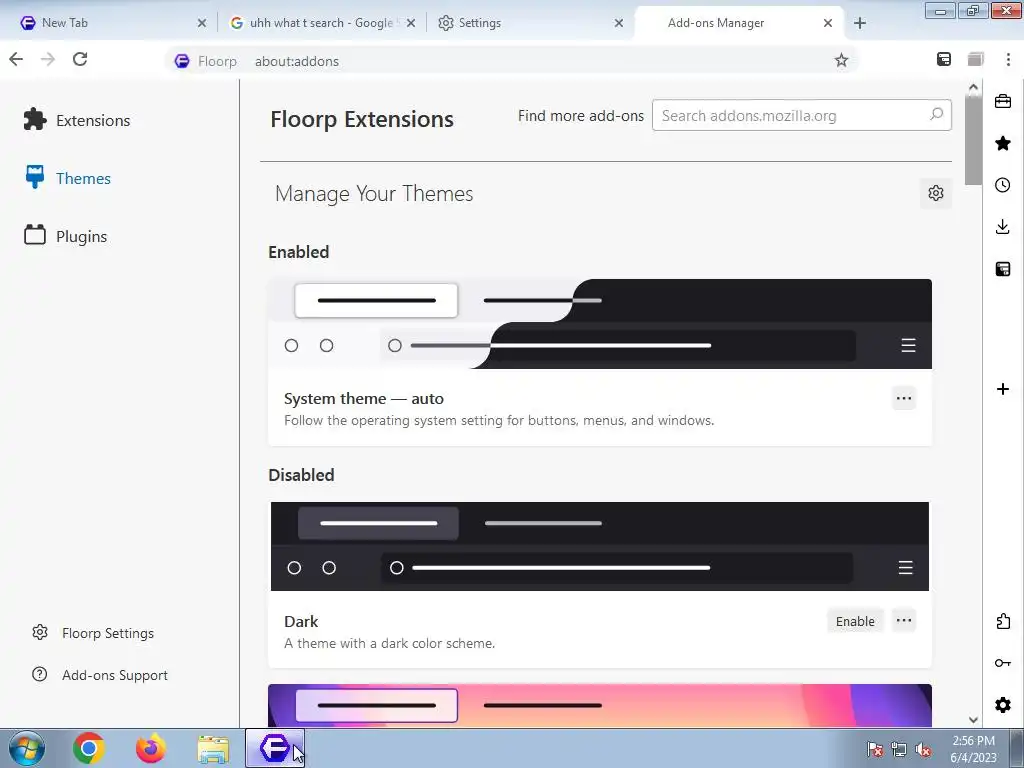Click the back navigation arrow
Screen dimensions: 1024x768
[x=16, y=59]
